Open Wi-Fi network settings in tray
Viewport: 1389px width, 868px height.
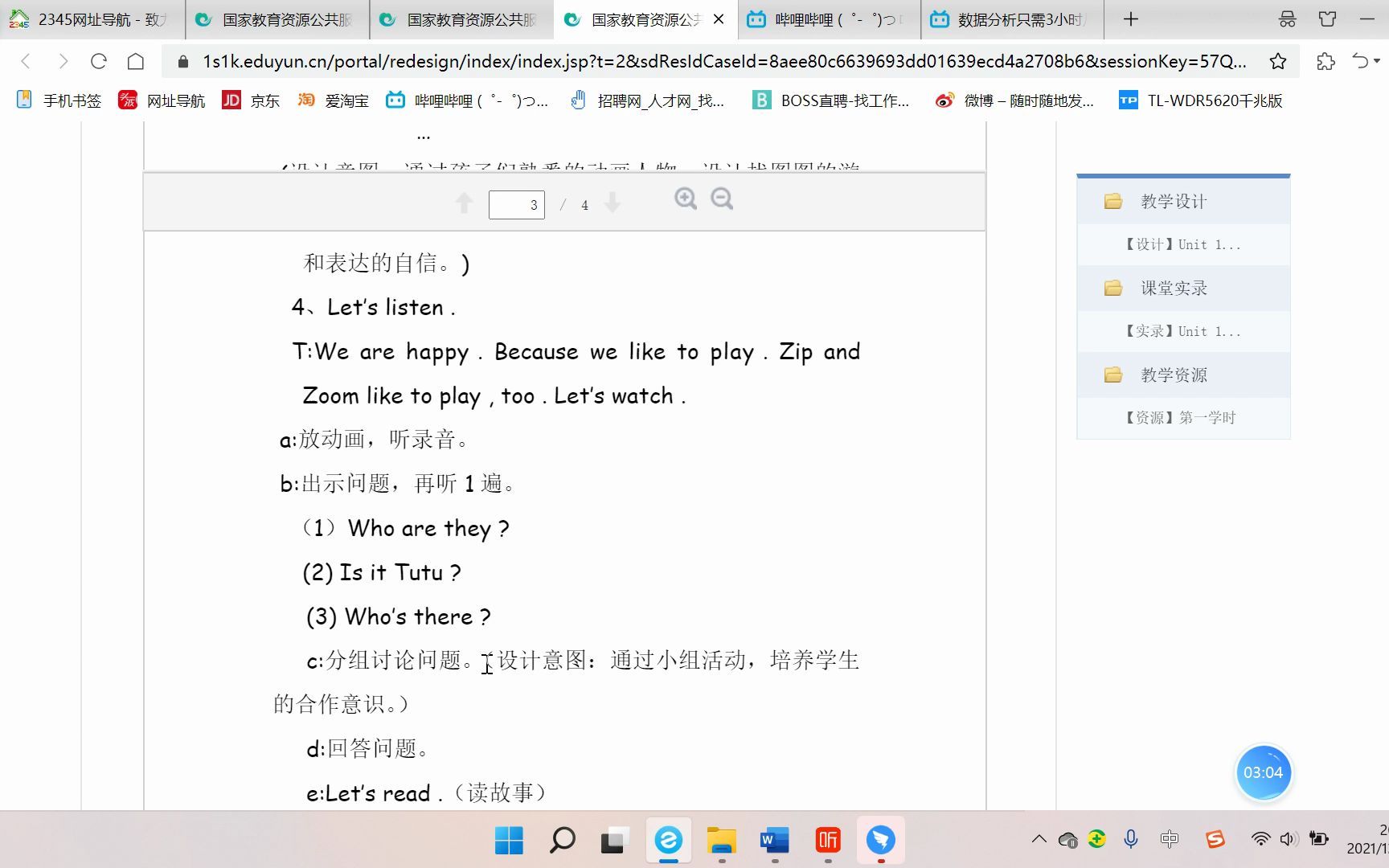(1260, 839)
